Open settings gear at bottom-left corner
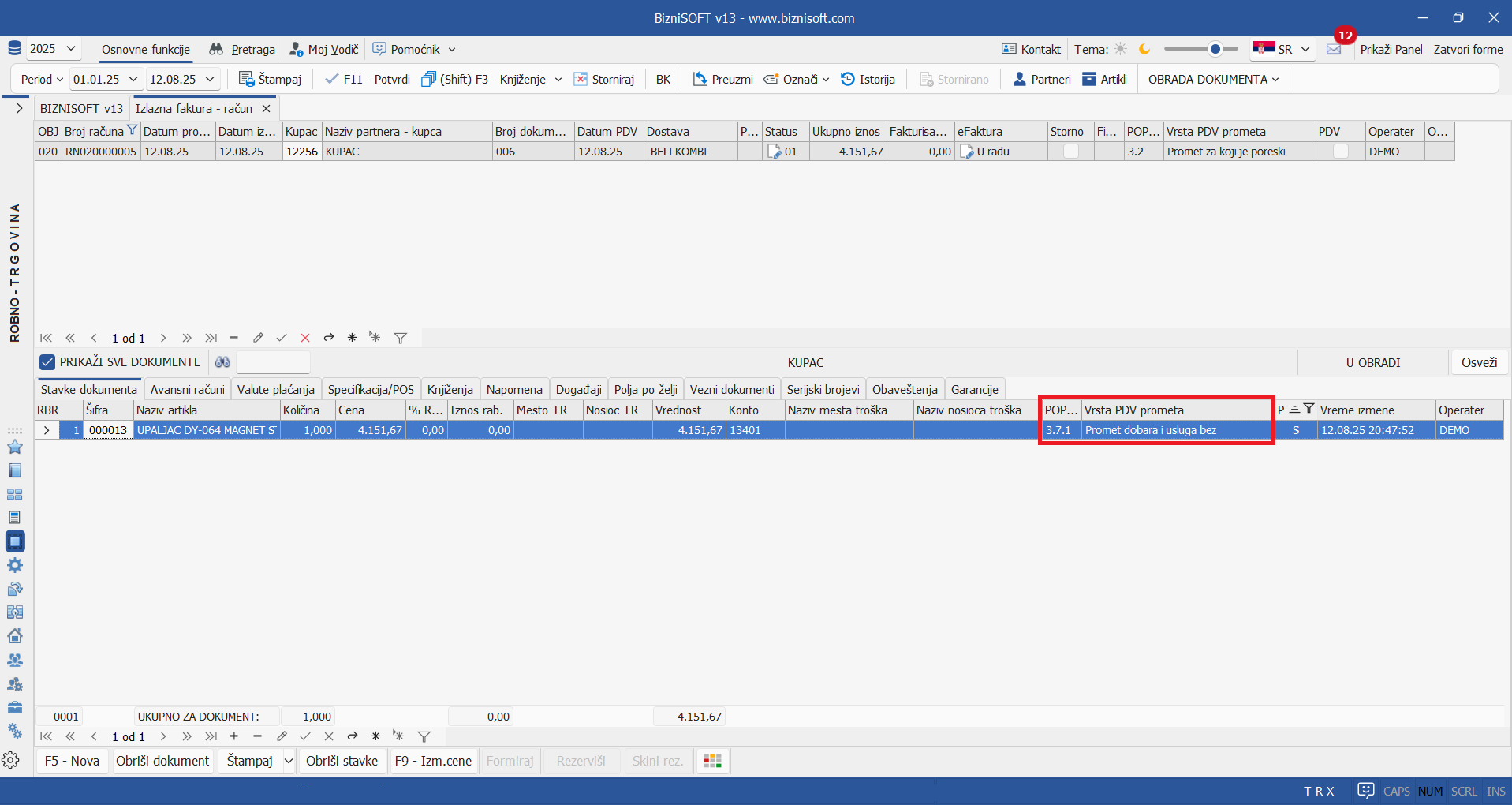 pos(11,760)
